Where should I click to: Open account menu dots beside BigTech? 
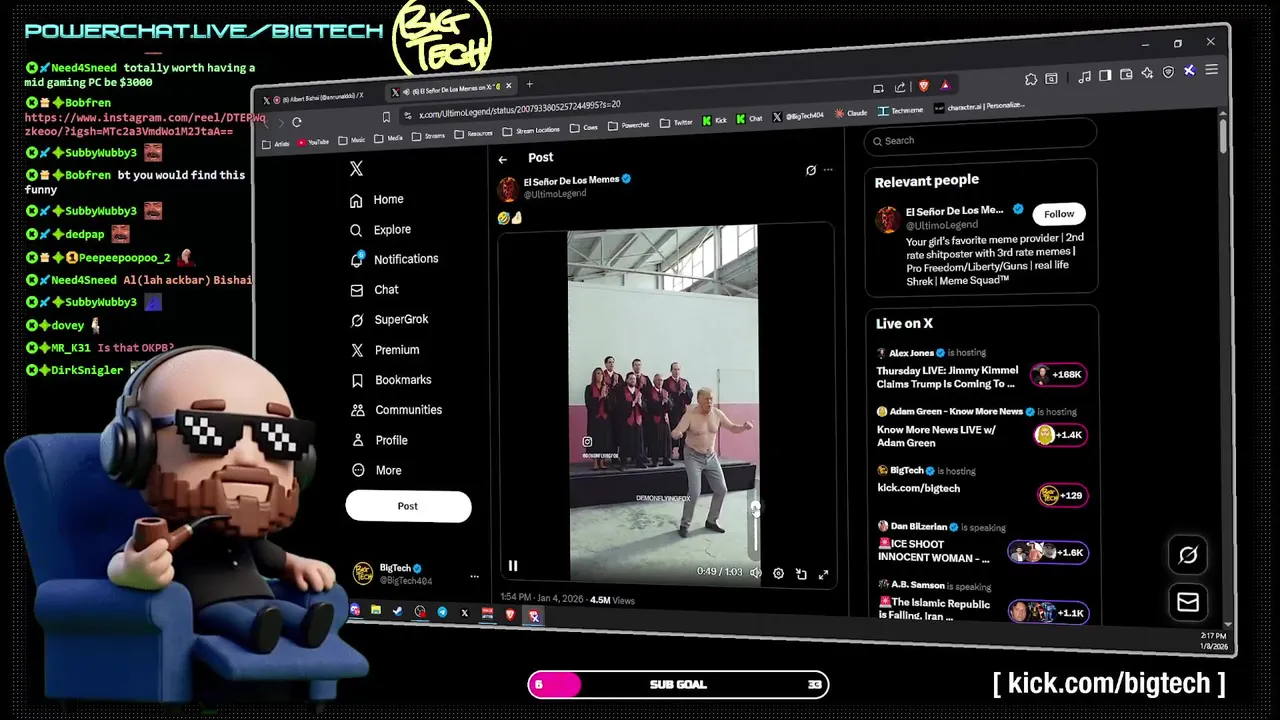click(474, 577)
